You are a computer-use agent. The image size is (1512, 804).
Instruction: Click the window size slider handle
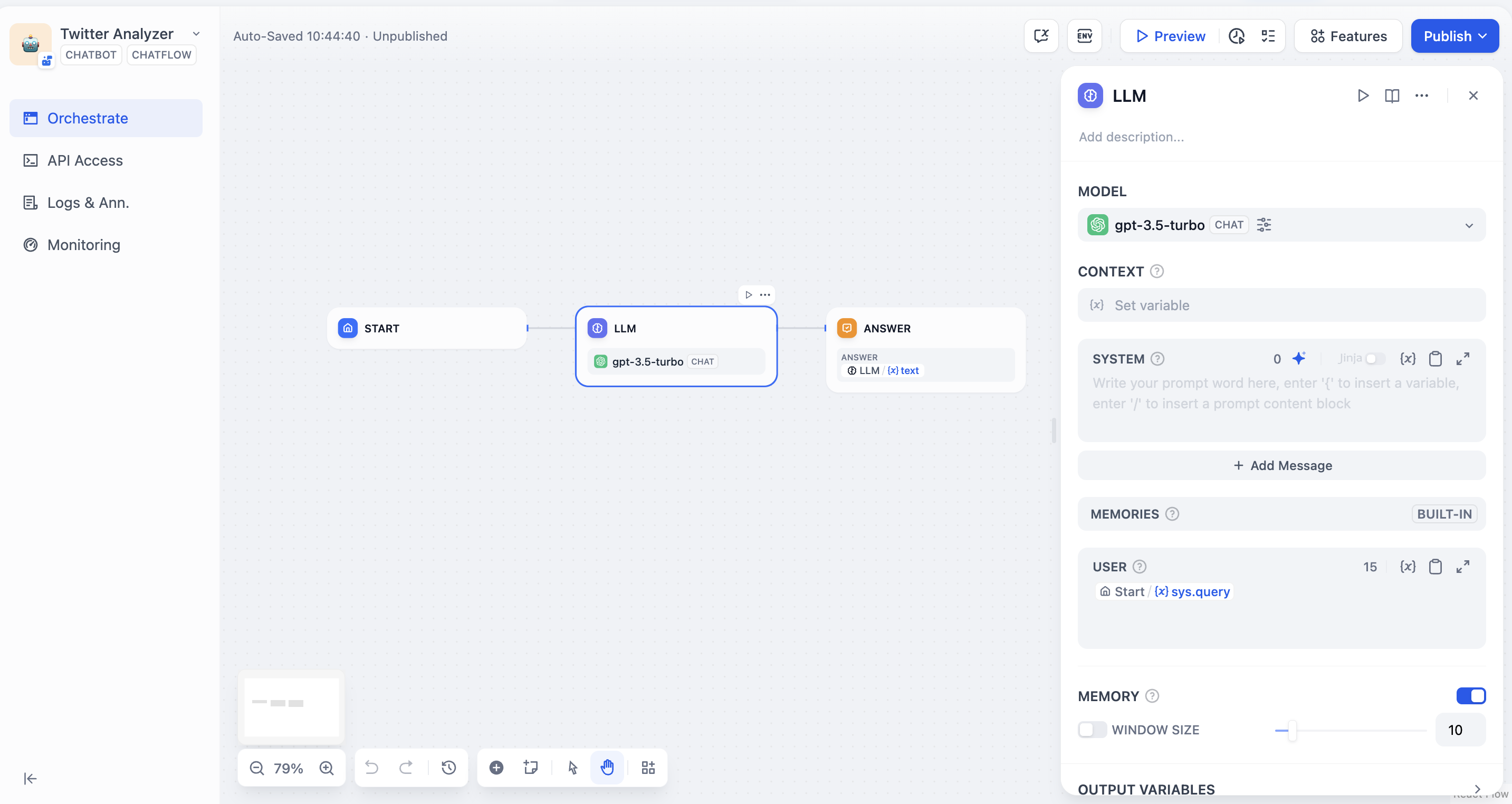coord(1292,731)
